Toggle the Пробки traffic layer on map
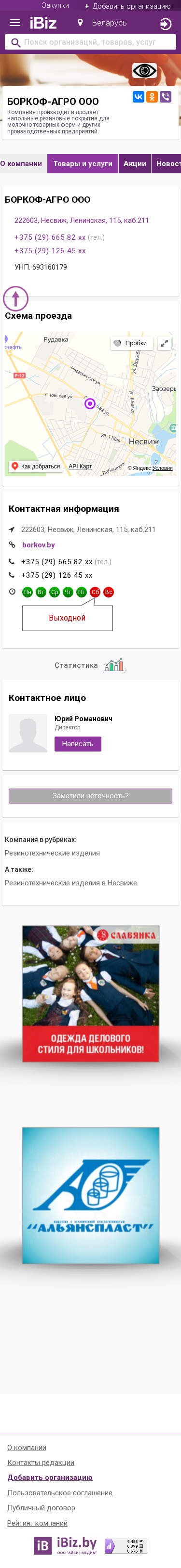 131,343
